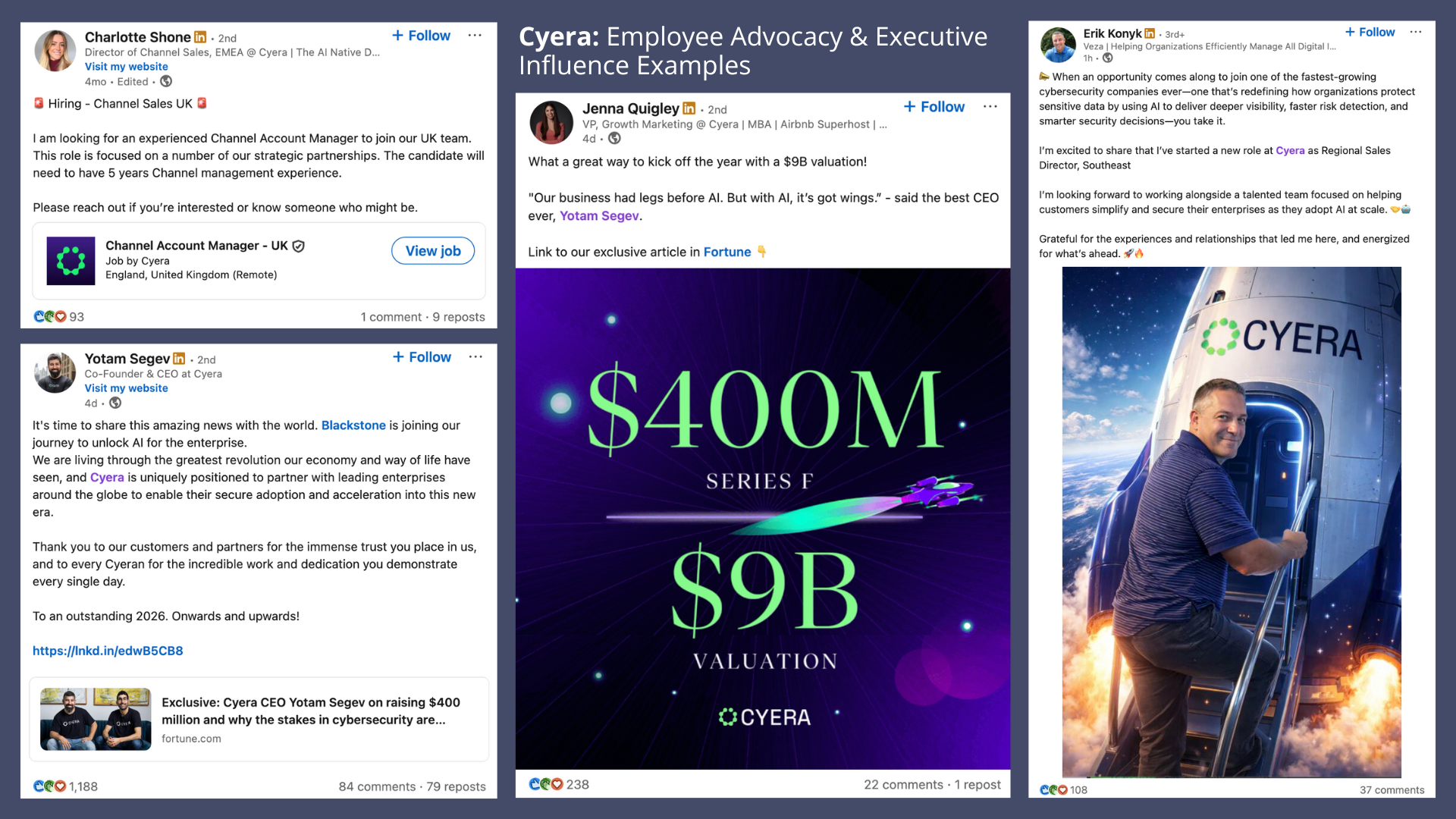This screenshot has height=819, width=1456.
Task: Open more options on Erik Konyk's post
Action: click(1416, 32)
